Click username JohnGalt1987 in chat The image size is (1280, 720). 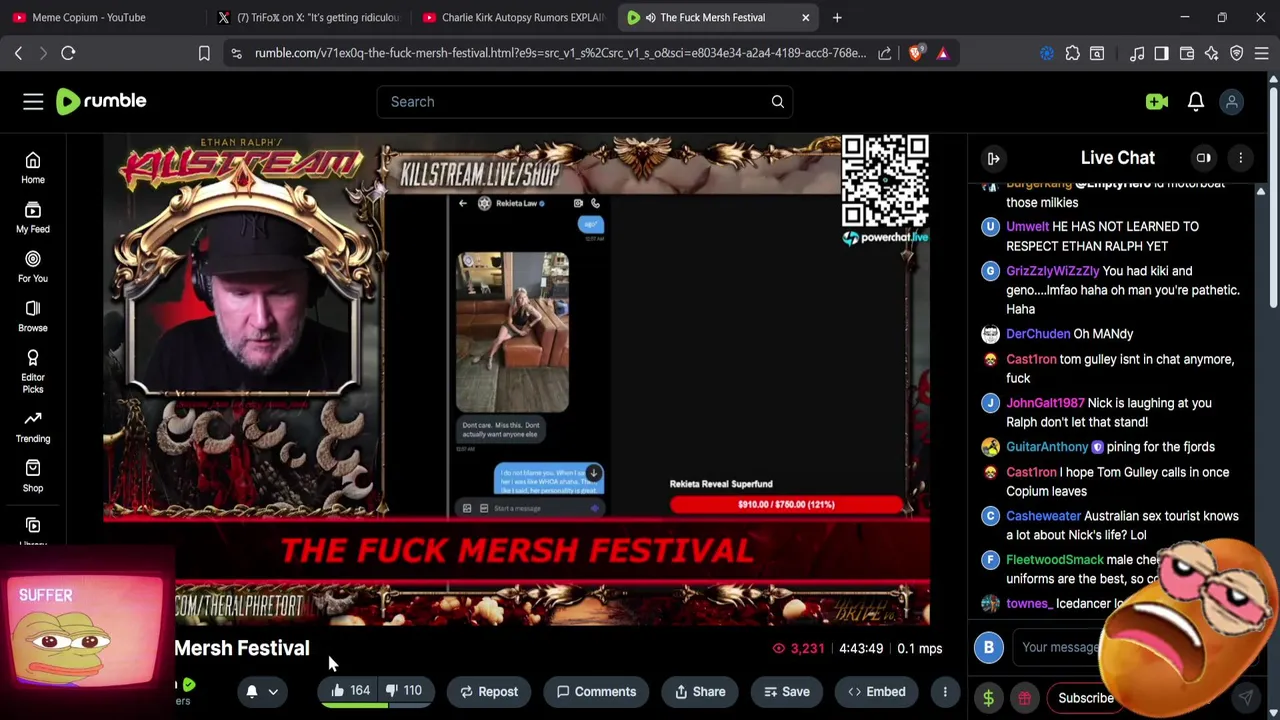pyautogui.click(x=1045, y=403)
